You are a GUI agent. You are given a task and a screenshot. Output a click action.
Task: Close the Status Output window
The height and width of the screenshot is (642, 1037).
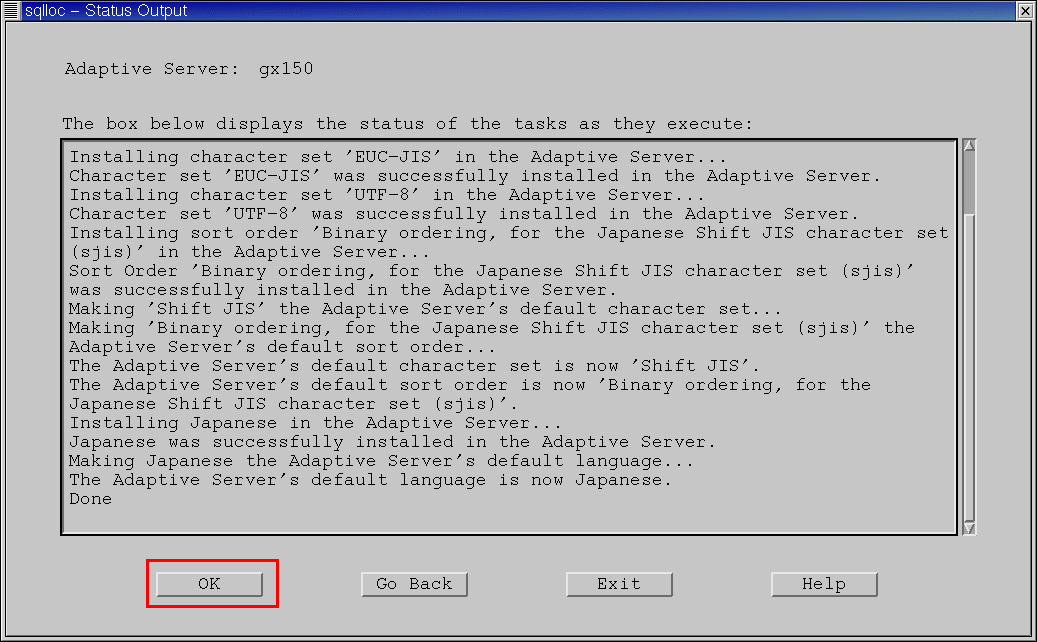1025,11
